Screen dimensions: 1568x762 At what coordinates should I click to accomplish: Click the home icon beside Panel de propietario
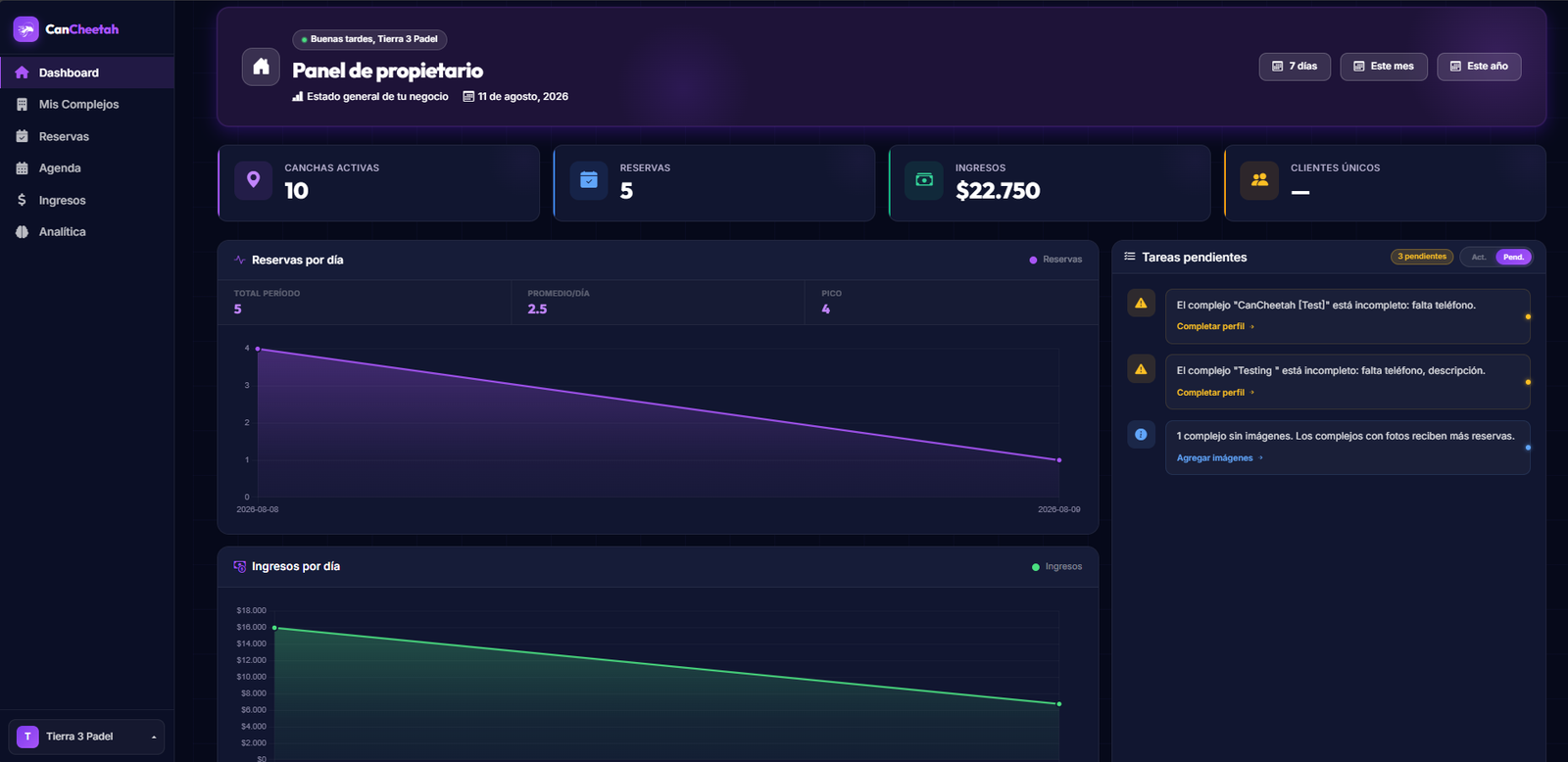coord(261,67)
